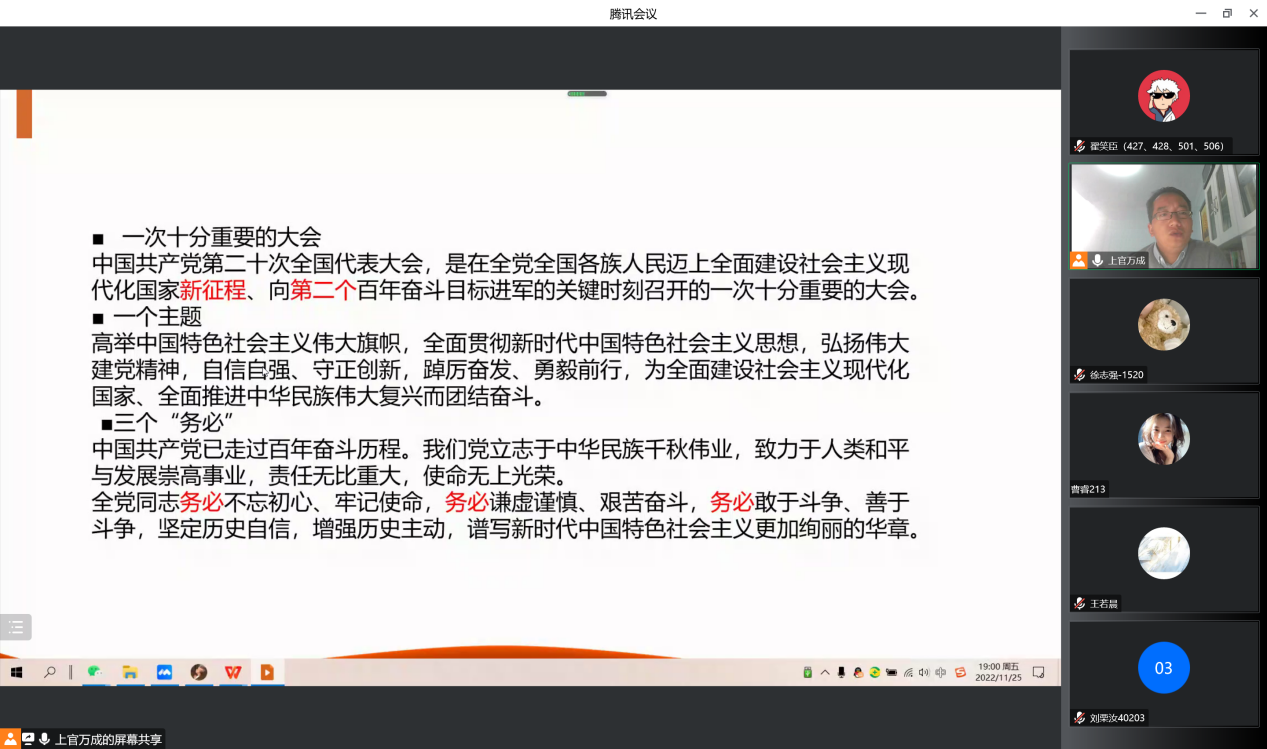Expand the hidden system tray icons chevron
1267x749 pixels.
(x=825, y=672)
